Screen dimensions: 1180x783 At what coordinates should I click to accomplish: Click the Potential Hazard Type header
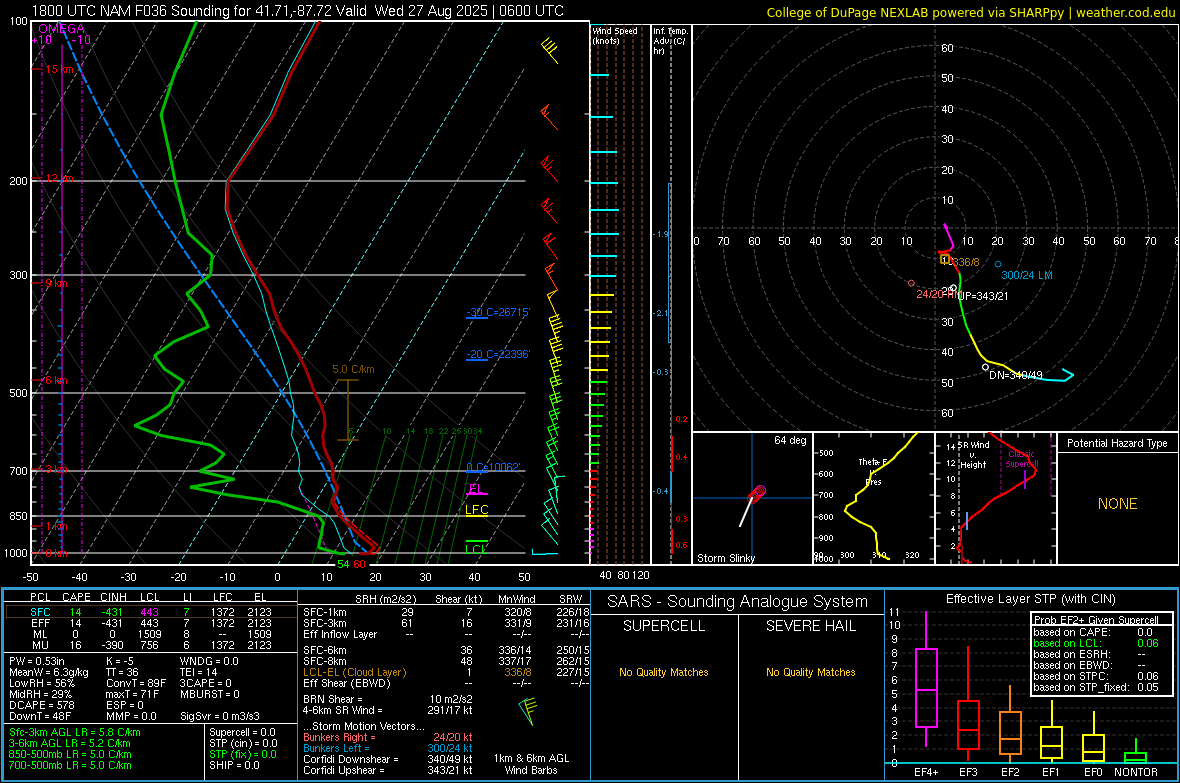tap(1118, 443)
